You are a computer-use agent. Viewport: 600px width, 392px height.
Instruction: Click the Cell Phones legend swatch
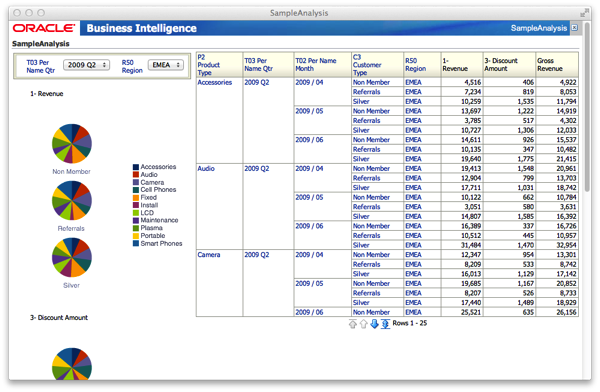pyautogui.click(x=136, y=190)
